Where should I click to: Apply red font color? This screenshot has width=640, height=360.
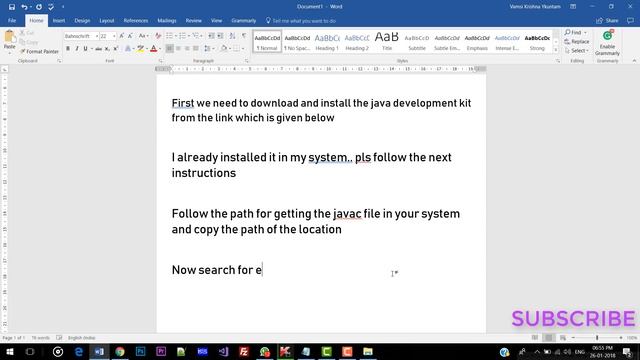(153, 49)
